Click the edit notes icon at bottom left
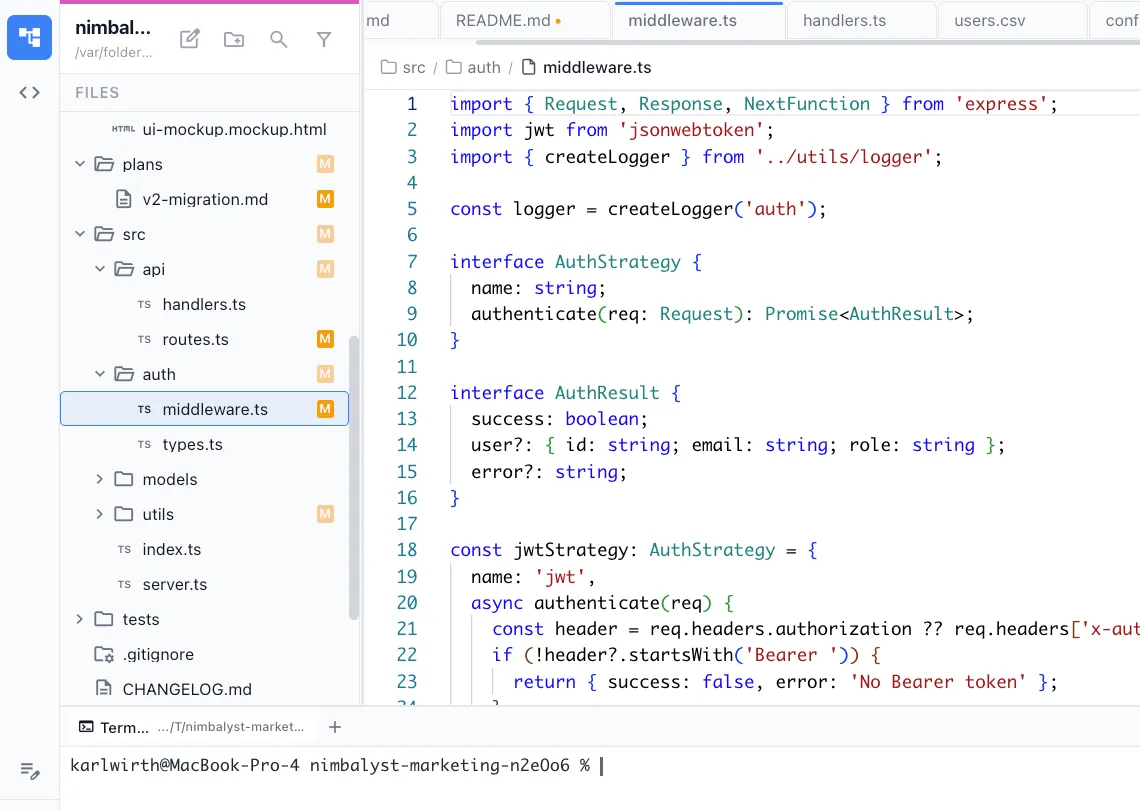Screen dimensions: 1140x810 coord(30,770)
